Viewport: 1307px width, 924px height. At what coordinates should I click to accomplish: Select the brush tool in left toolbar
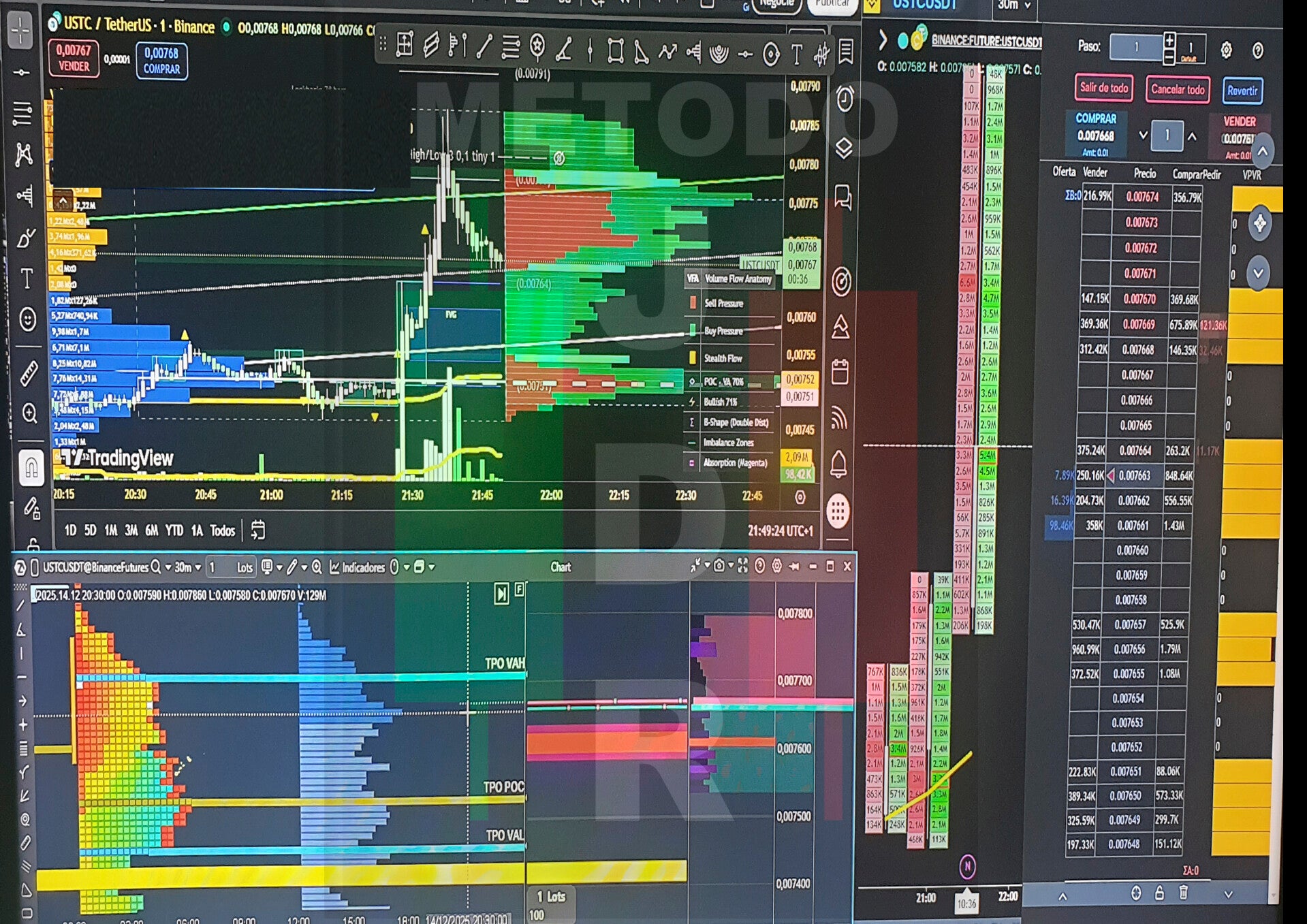tap(26, 238)
